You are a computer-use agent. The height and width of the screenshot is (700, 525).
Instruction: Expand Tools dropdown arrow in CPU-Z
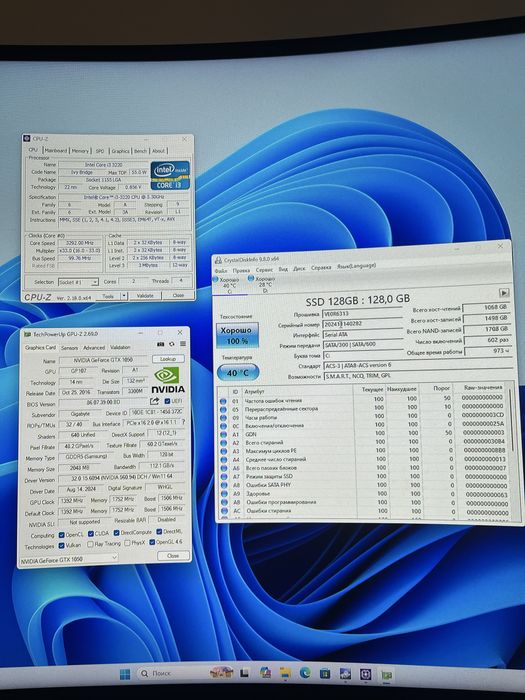[x=124, y=296]
